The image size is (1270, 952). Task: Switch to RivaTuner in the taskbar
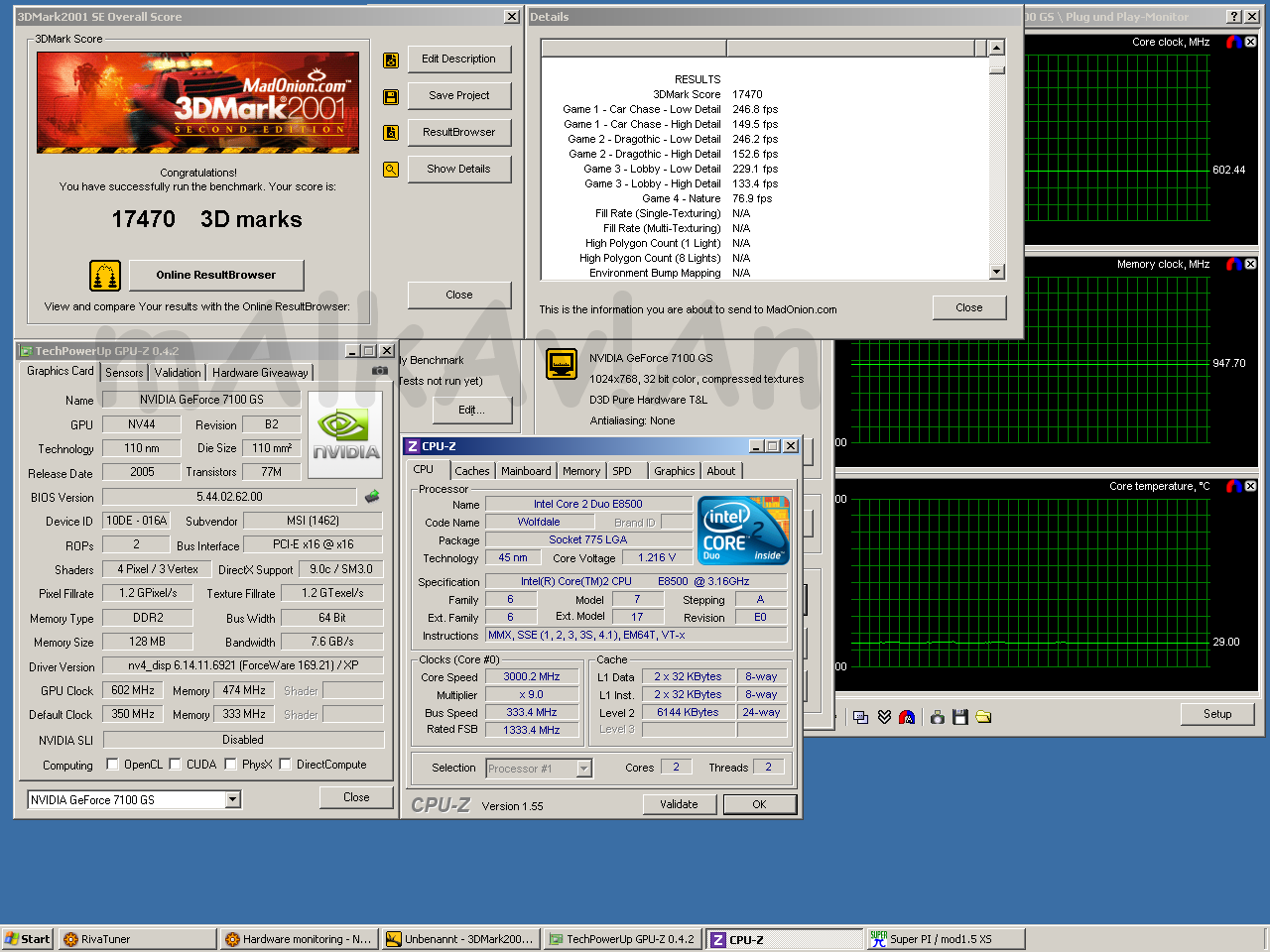click(137, 939)
